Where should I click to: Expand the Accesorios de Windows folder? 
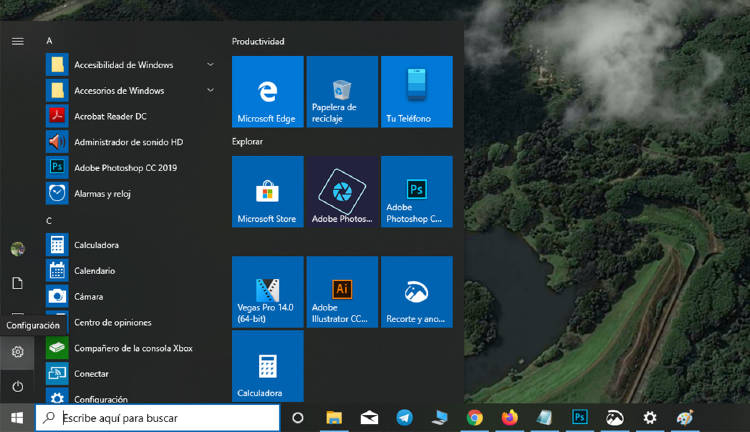tap(130, 90)
